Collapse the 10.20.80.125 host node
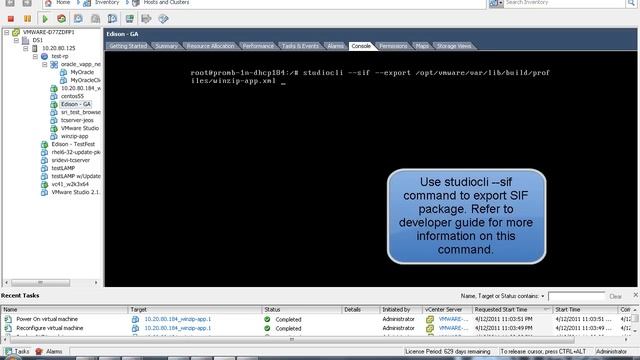This screenshot has width=640, height=360. [x=25, y=48]
